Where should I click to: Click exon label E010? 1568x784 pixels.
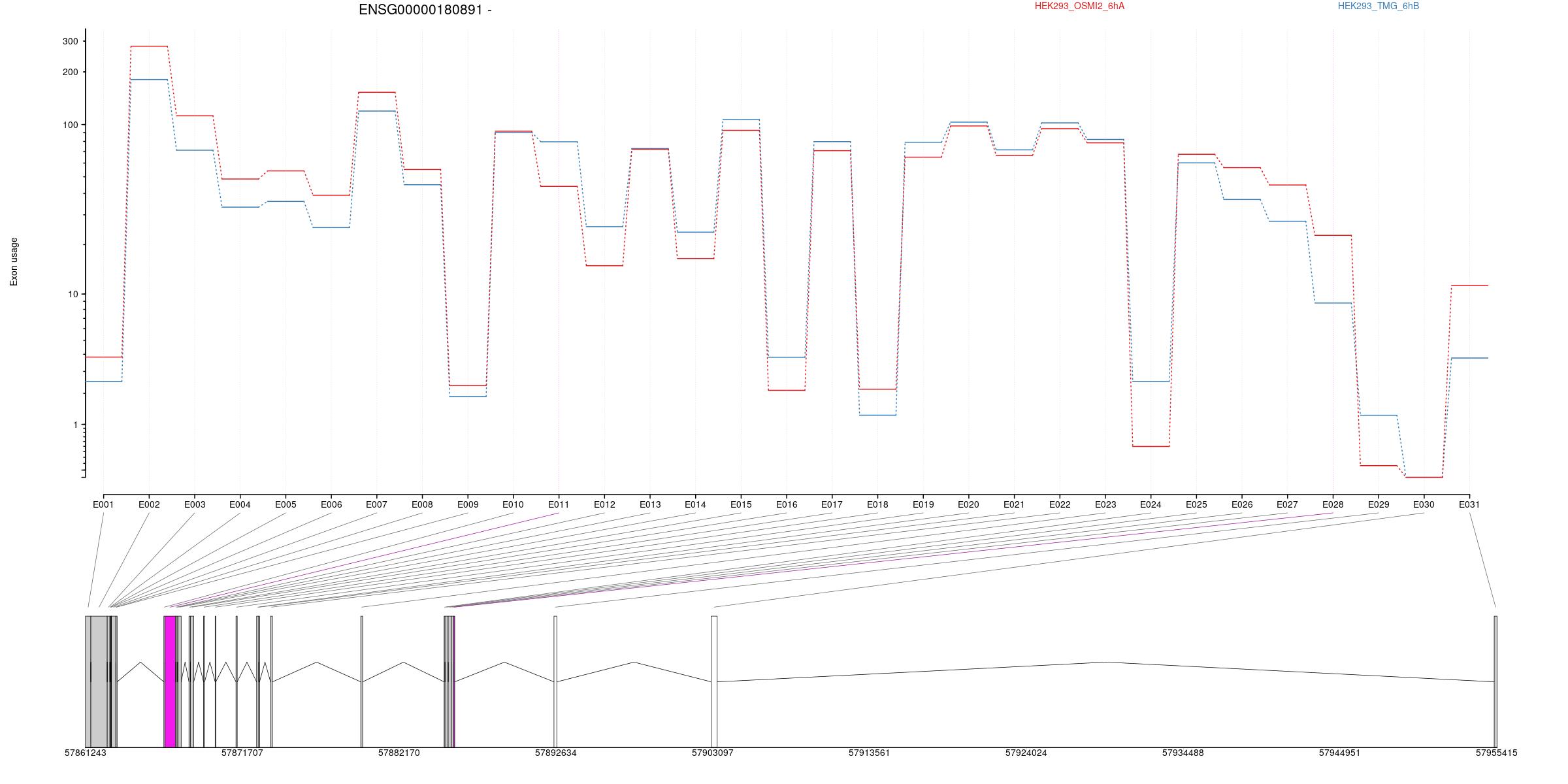(513, 504)
